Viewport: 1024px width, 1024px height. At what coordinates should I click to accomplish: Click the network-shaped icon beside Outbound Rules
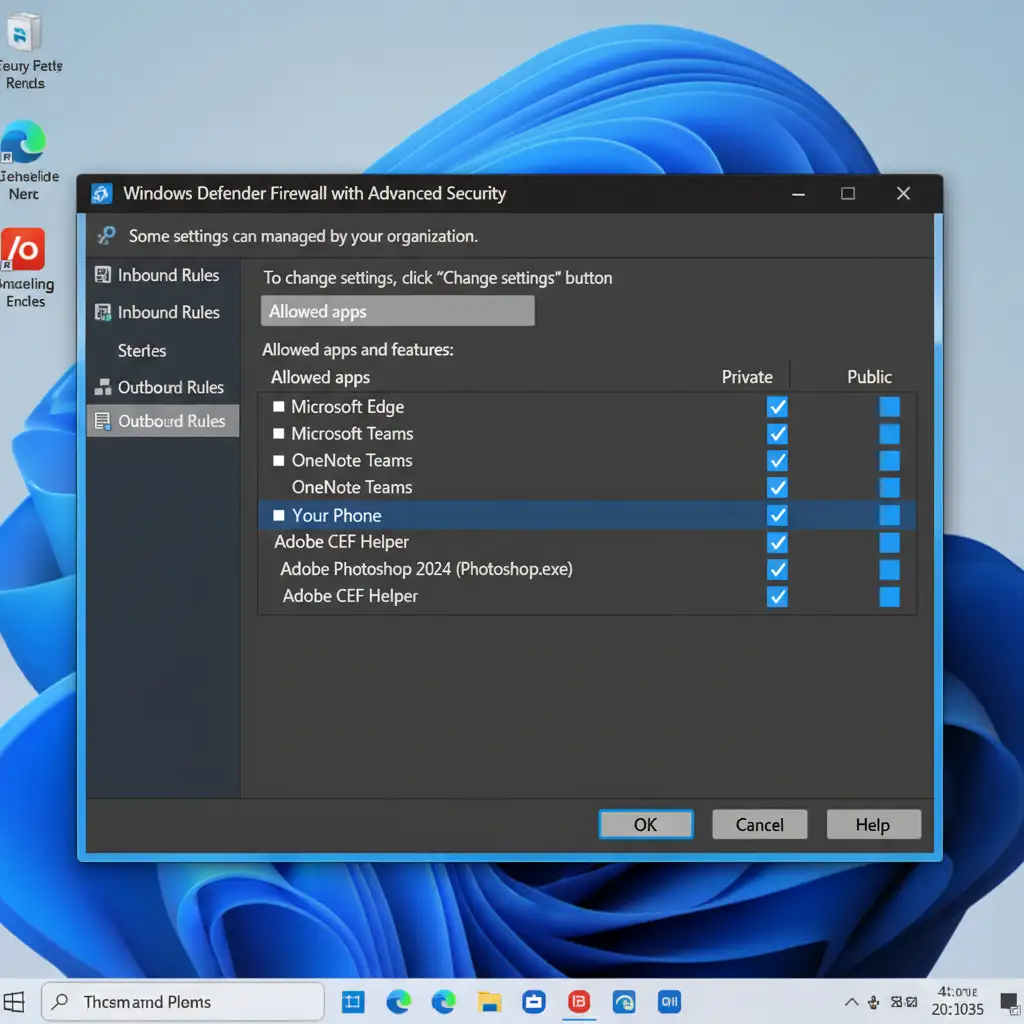click(x=102, y=387)
